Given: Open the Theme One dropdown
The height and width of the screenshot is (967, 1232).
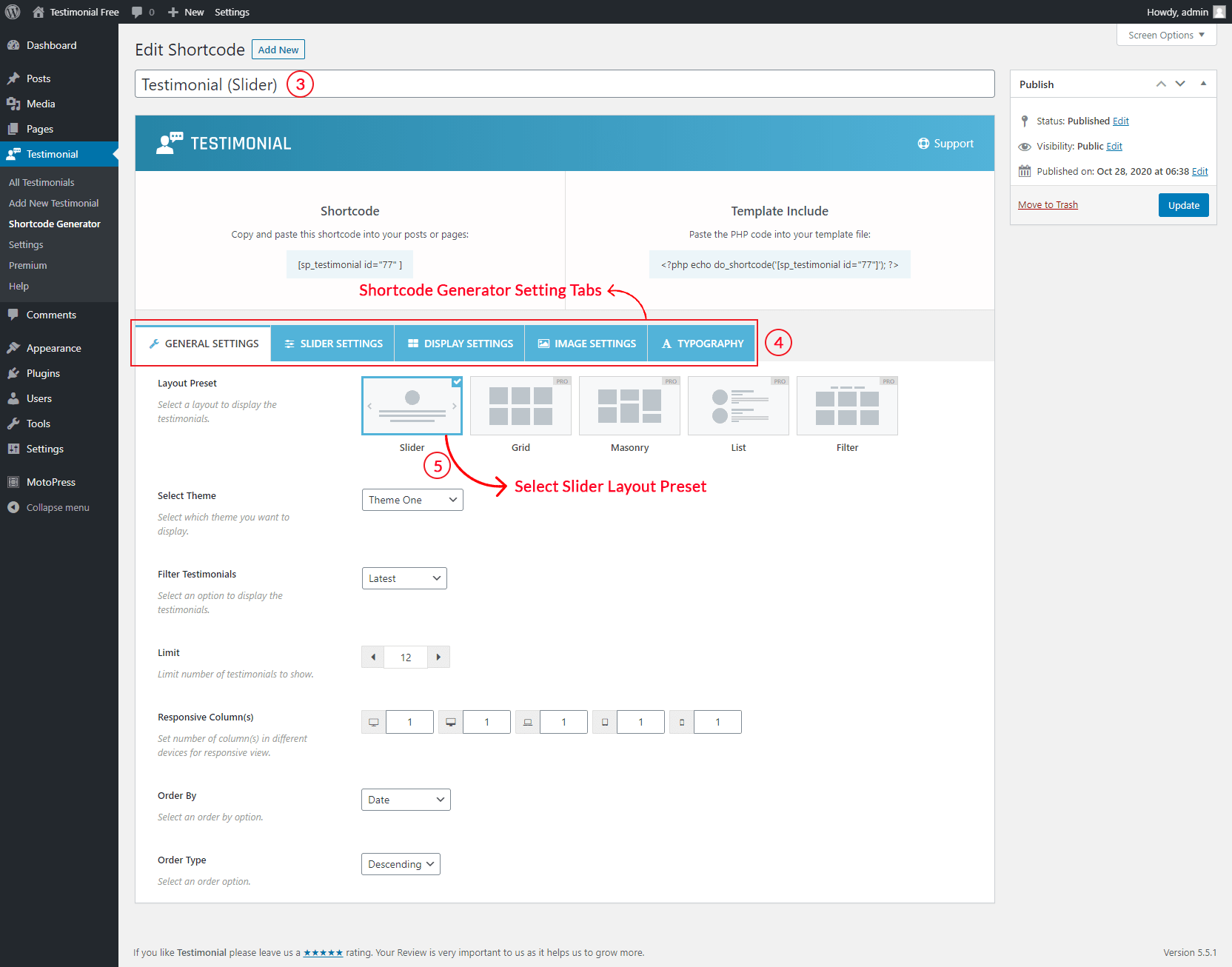Looking at the screenshot, I should click(412, 500).
